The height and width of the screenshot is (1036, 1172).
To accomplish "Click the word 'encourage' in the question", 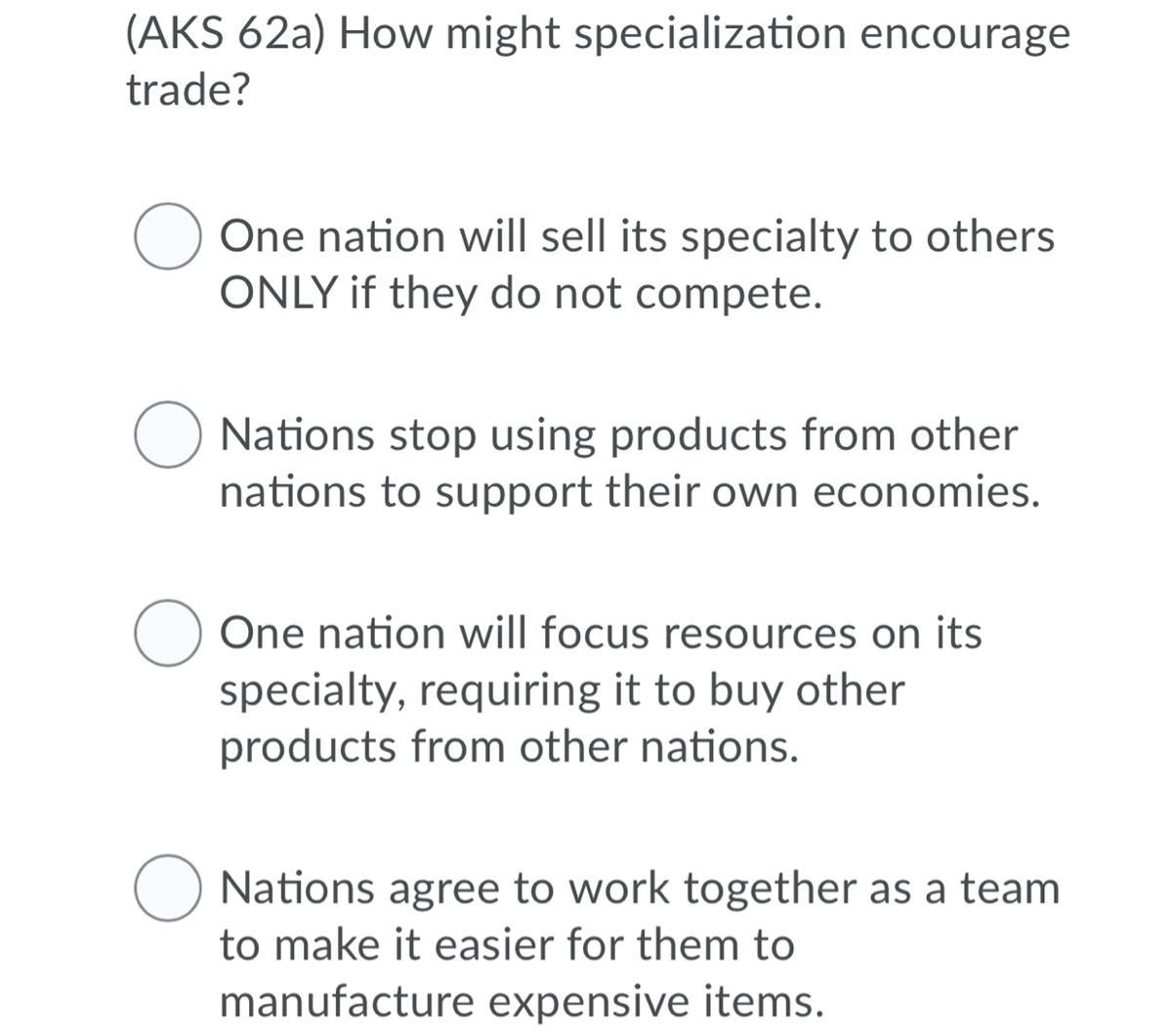I will 965,34.
